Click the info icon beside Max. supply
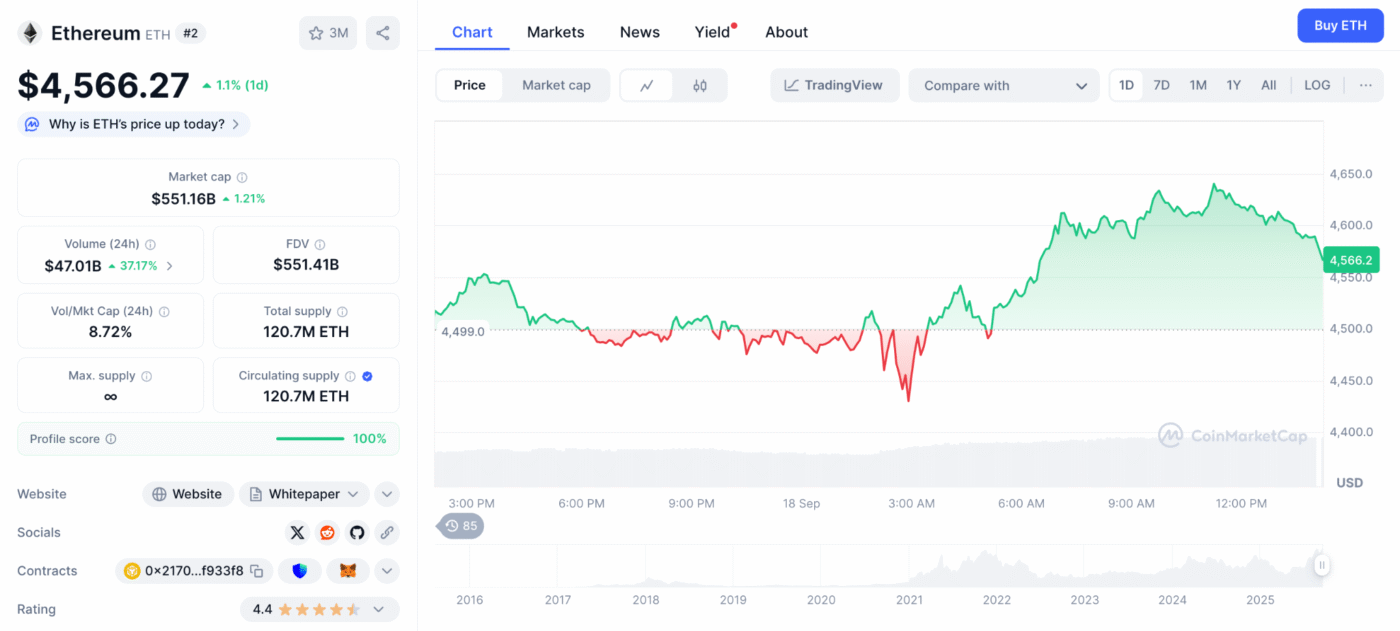Viewport: 1400px width, 631px height. click(147, 376)
